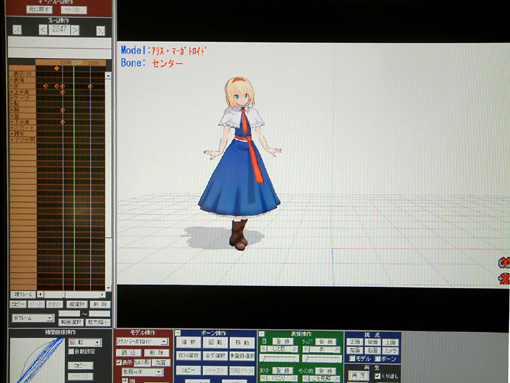510x383 pixels.
Task: Click the red X axis icon in viewport
Action: click(x=505, y=278)
